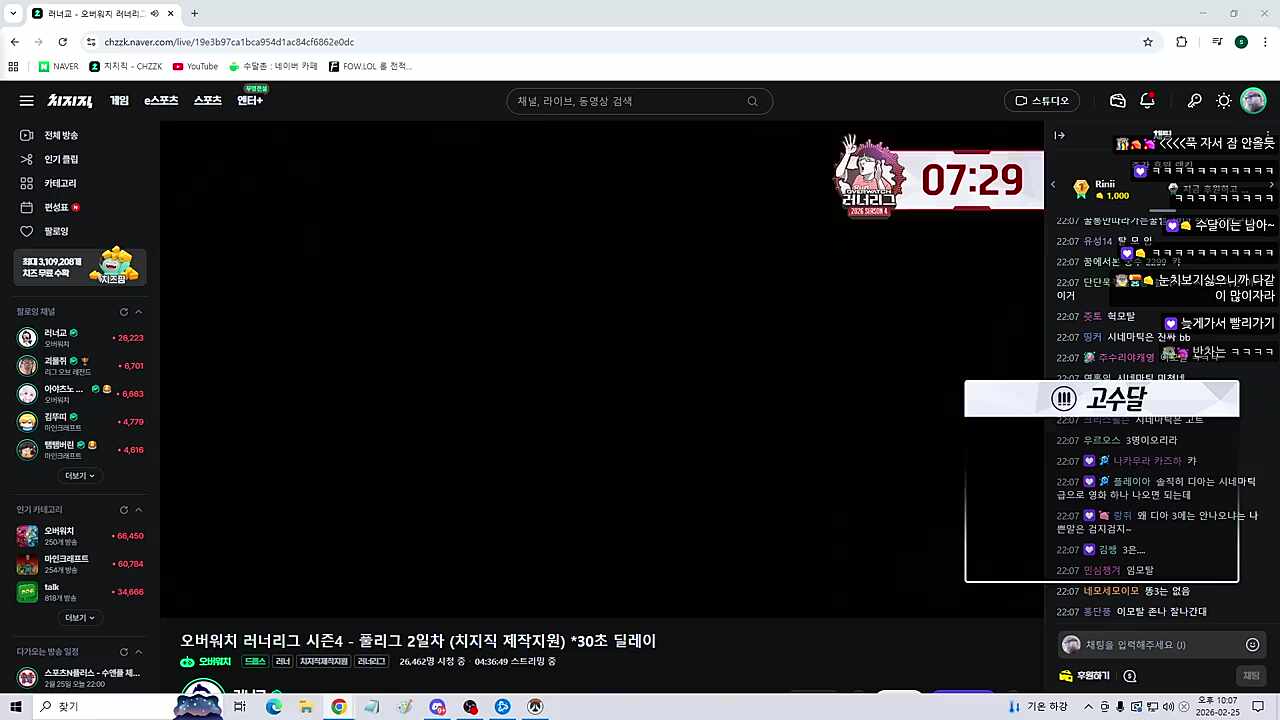Click the search magnifier in search bar

pyautogui.click(x=753, y=101)
